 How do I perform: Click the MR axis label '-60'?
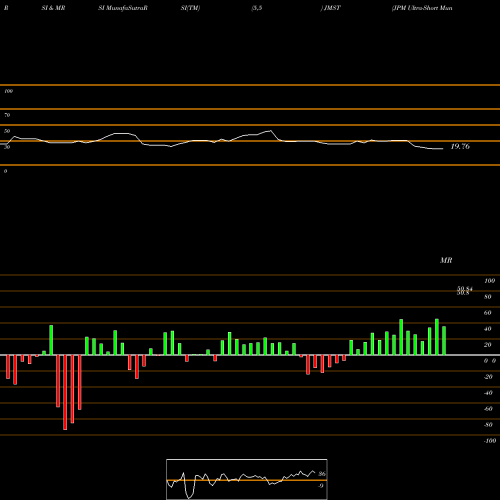coord(488,409)
